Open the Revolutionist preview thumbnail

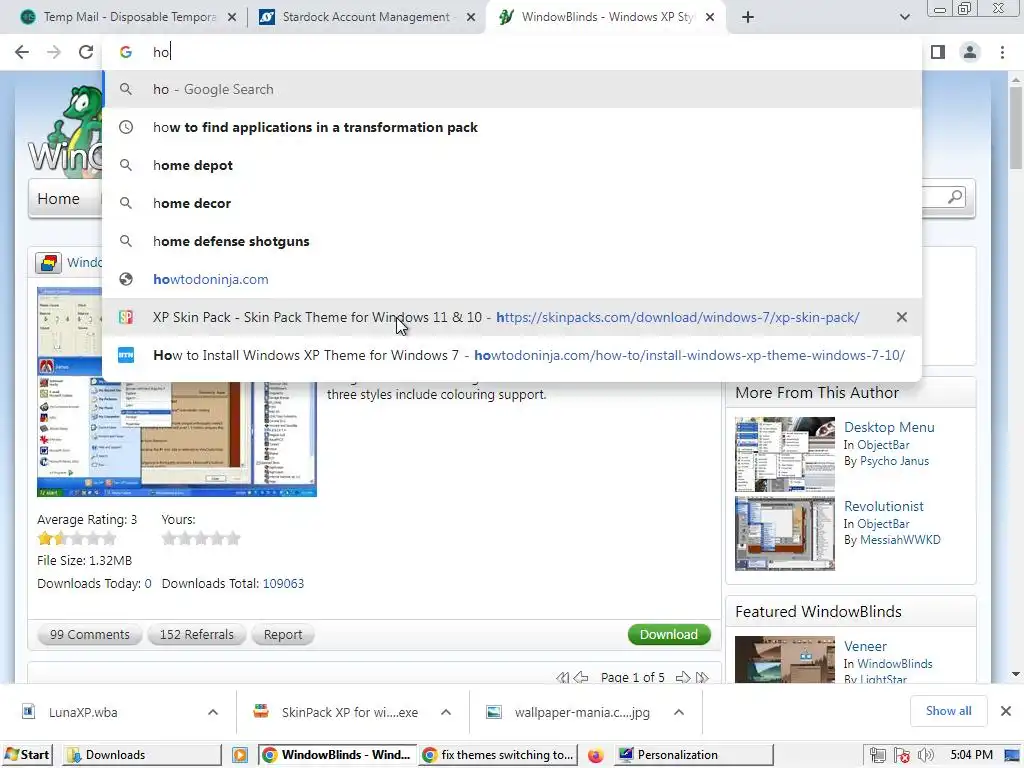tap(785, 534)
